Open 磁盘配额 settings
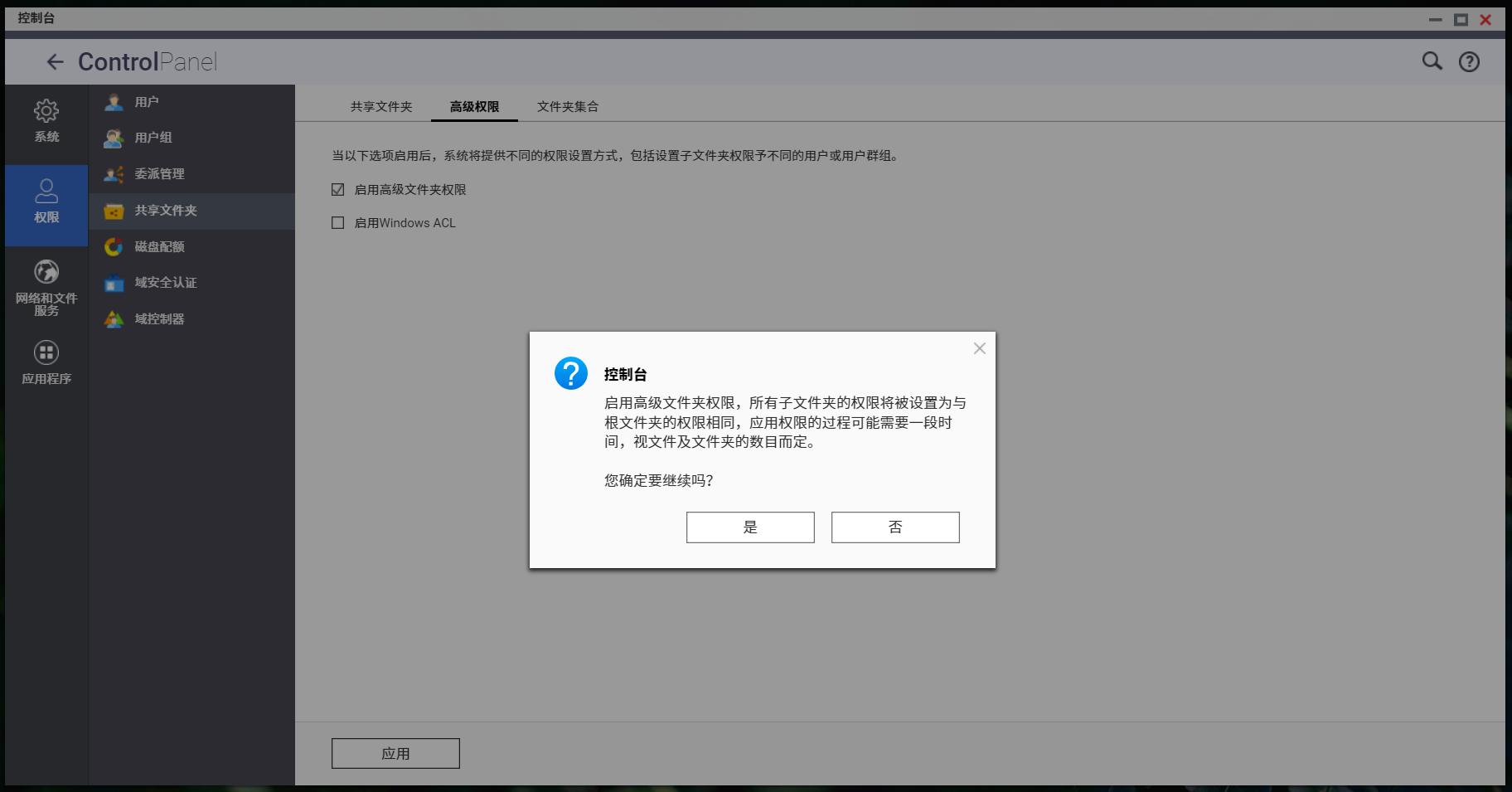The height and width of the screenshot is (792, 1512). 159,246
